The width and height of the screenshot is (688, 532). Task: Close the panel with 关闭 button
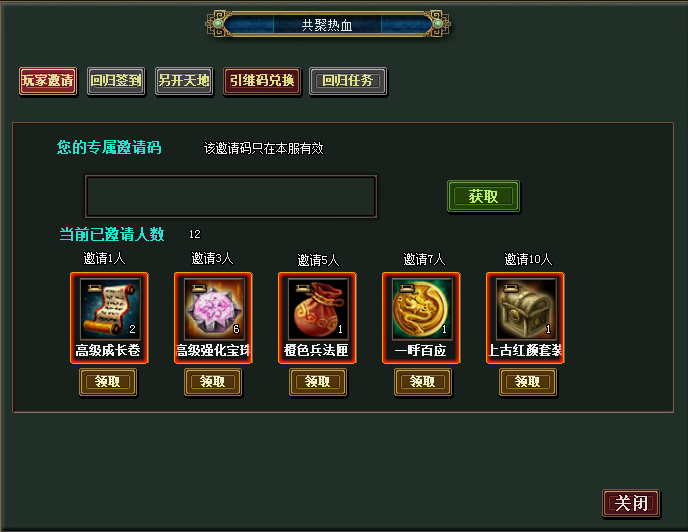click(x=631, y=503)
